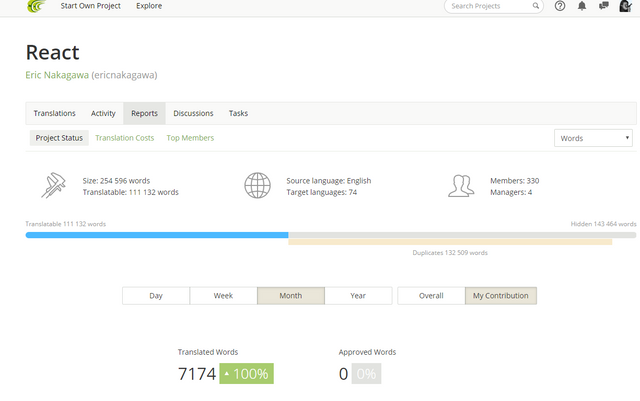Select the Project Status sub-tab
Viewport: 640px width, 401px height.
pos(59,138)
